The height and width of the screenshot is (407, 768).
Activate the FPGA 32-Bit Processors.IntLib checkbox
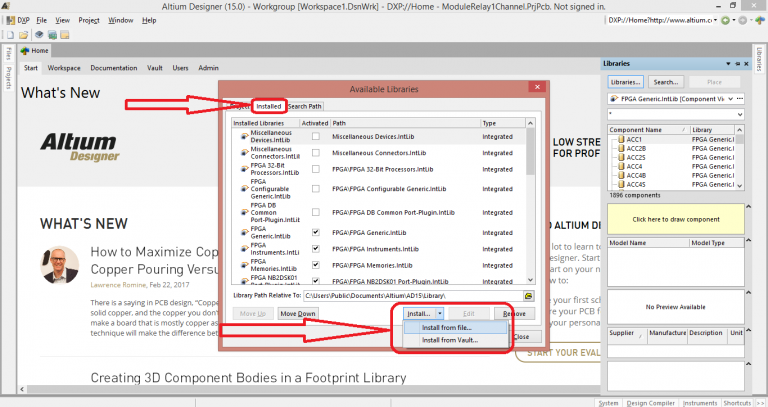(316, 169)
